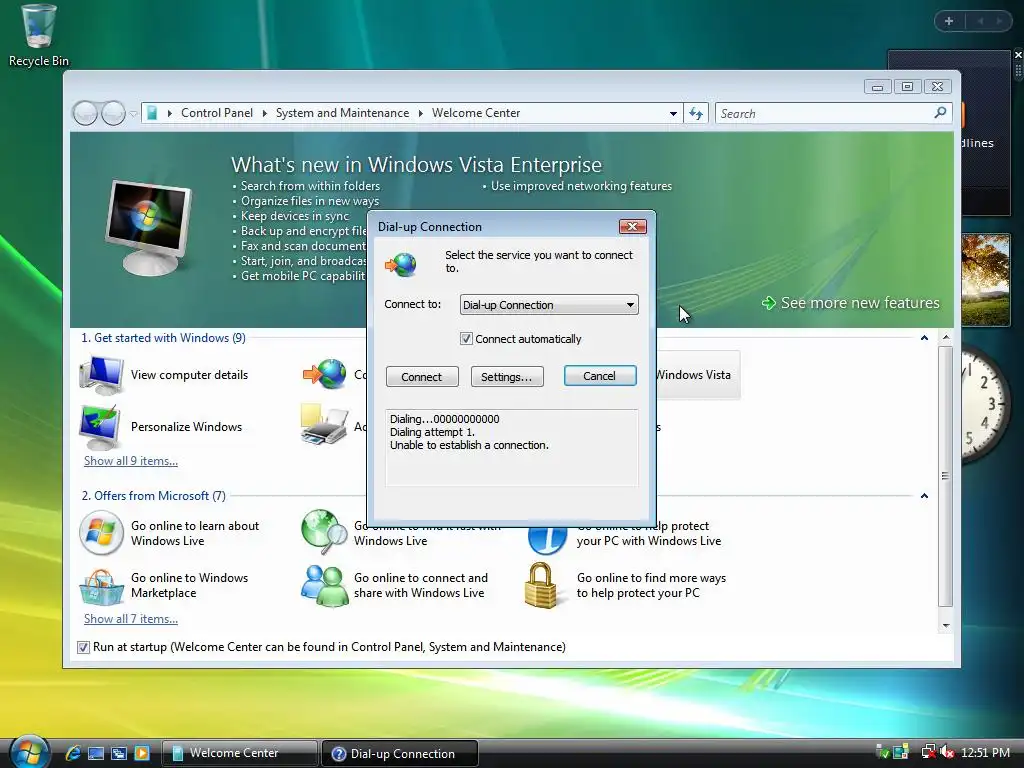This screenshot has width=1024, height=768.
Task: Click Show Desktop icon in Quick Launch
Action: click(96, 753)
